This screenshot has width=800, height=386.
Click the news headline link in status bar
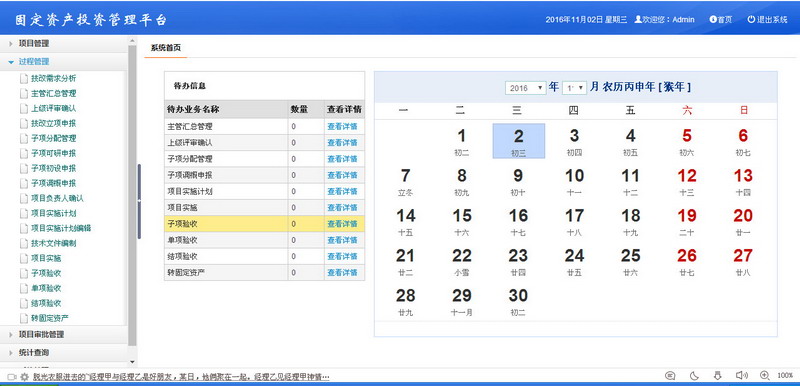coord(181,377)
